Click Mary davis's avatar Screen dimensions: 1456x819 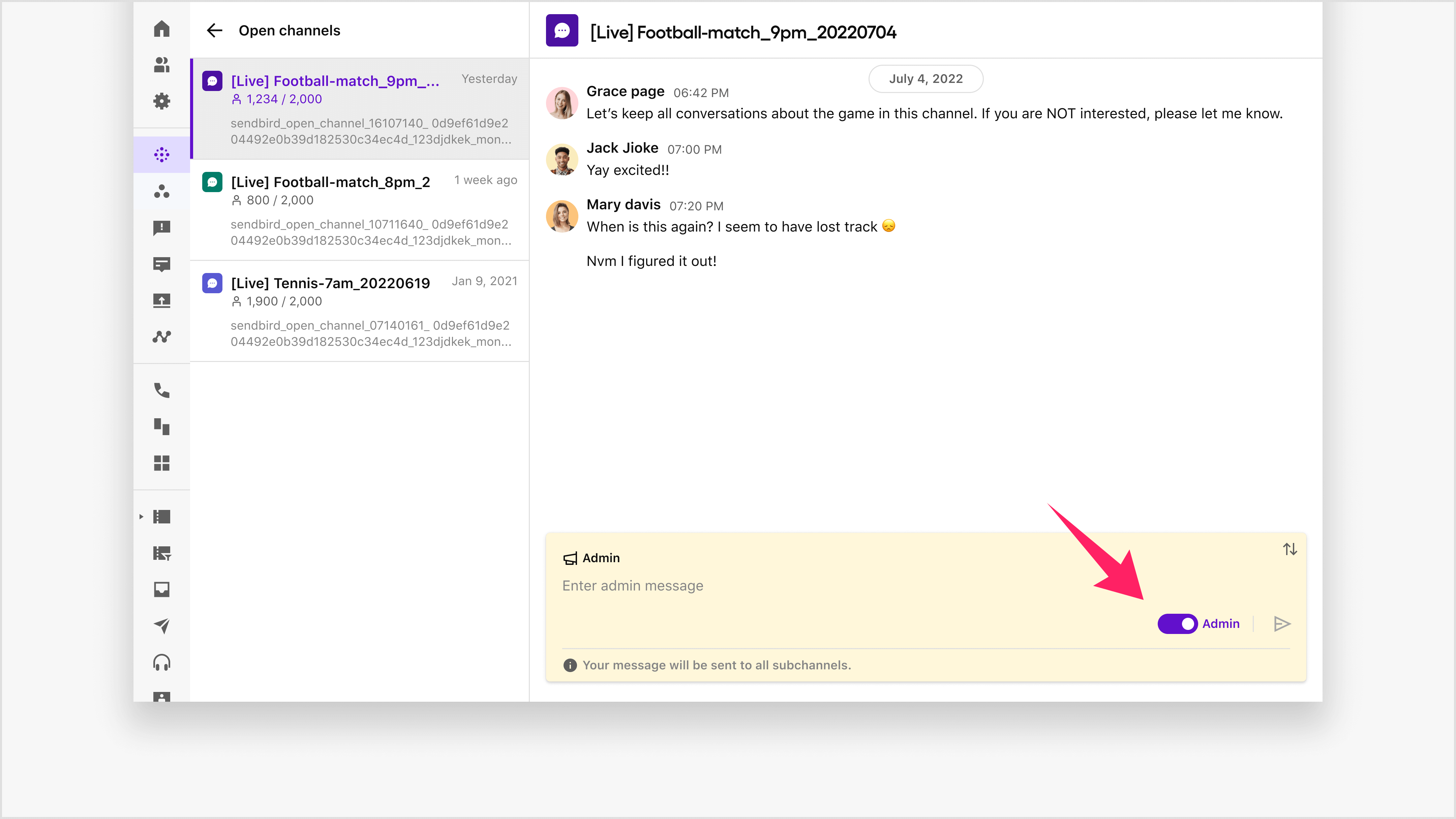[x=562, y=216]
